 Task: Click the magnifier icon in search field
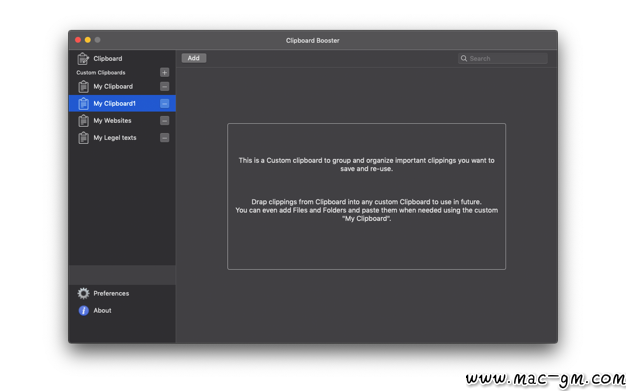[x=464, y=58]
